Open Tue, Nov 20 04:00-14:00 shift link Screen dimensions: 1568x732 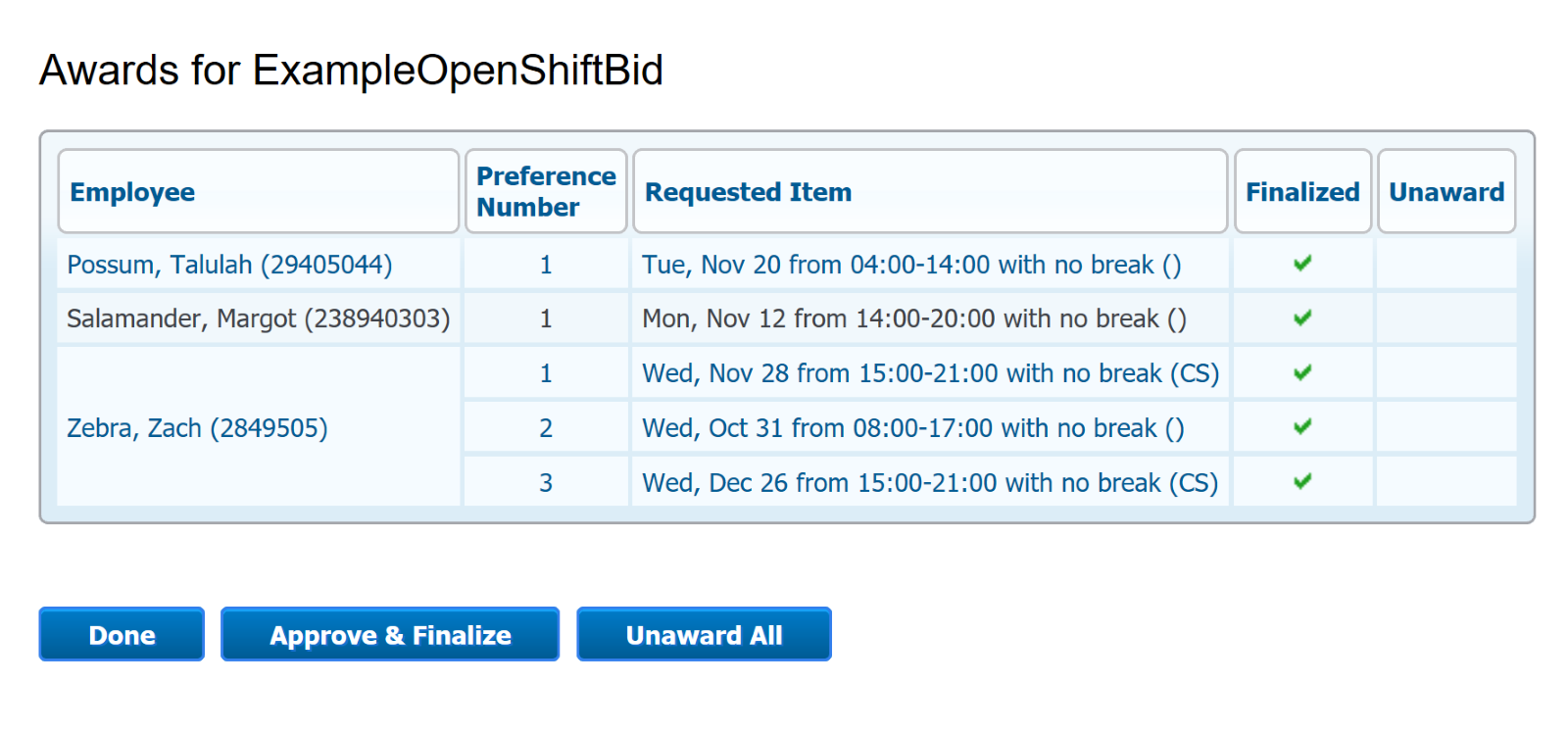pyautogui.click(x=911, y=265)
